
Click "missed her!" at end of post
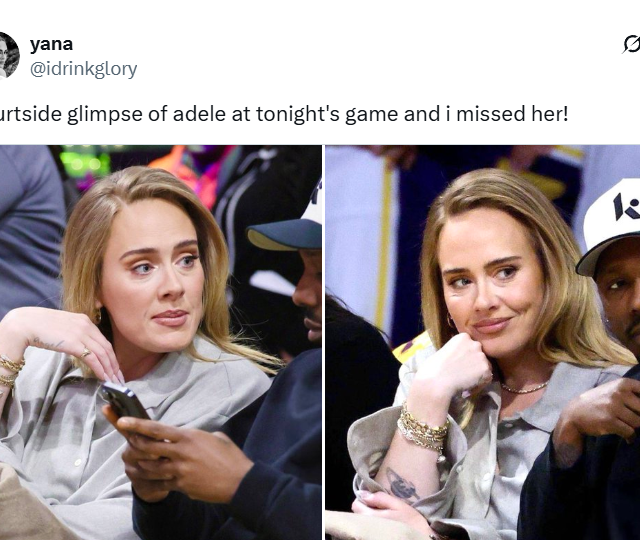512,114
